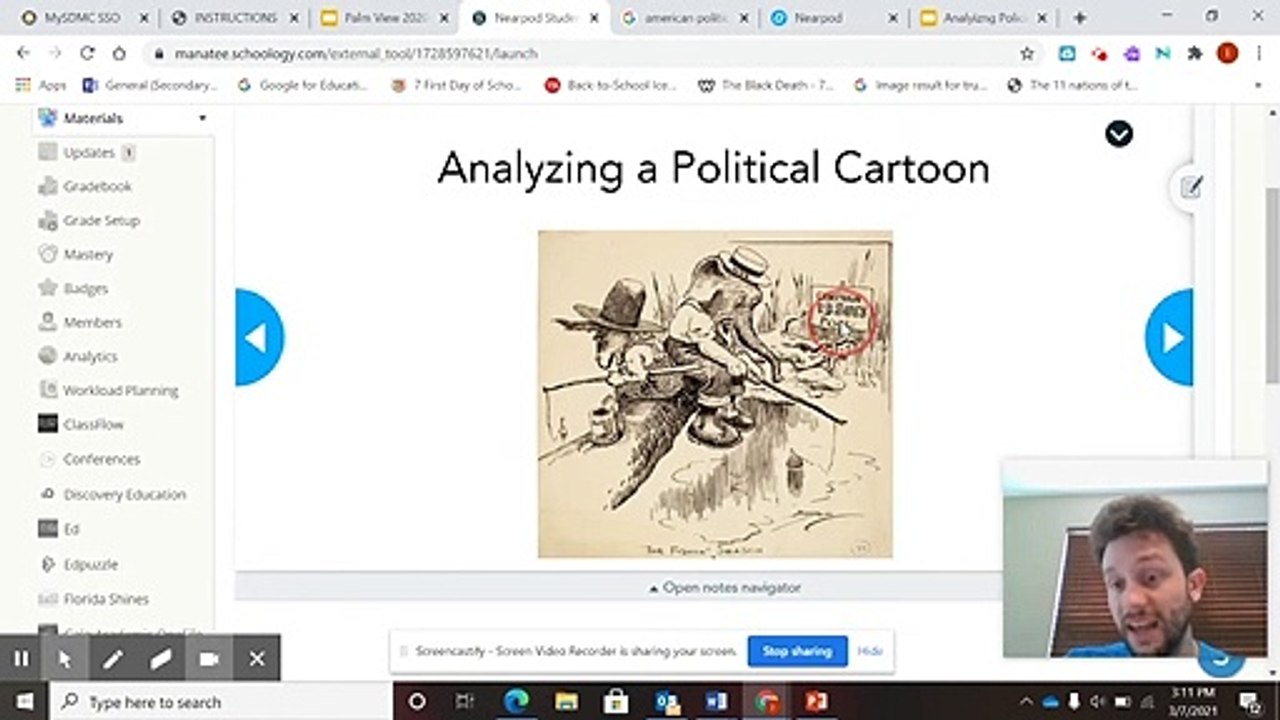1280x720 pixels.
Task: Open the General (Secondary bookmark
Action: pos(150,85)
